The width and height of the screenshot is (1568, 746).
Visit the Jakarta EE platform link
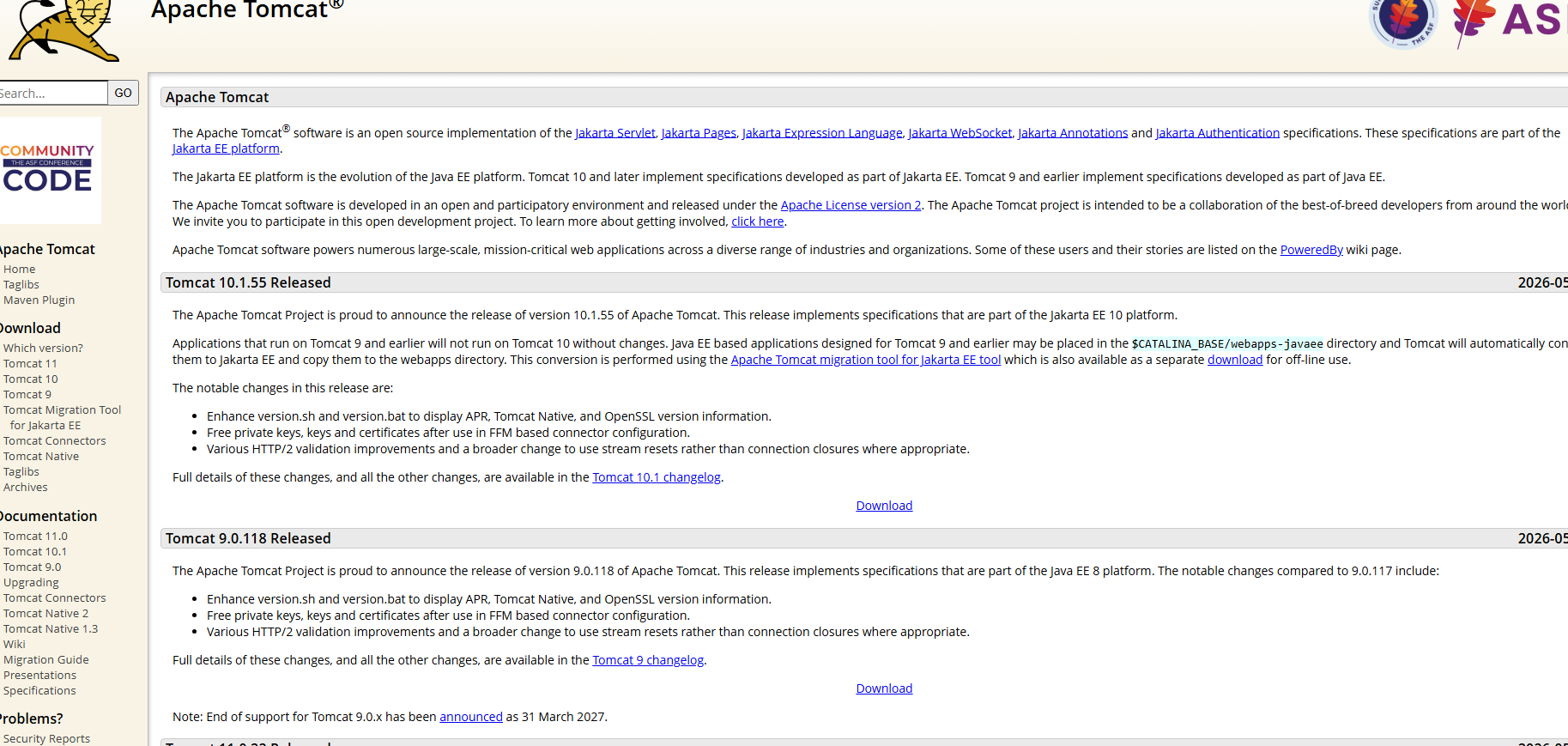click(x=226, y=149)
